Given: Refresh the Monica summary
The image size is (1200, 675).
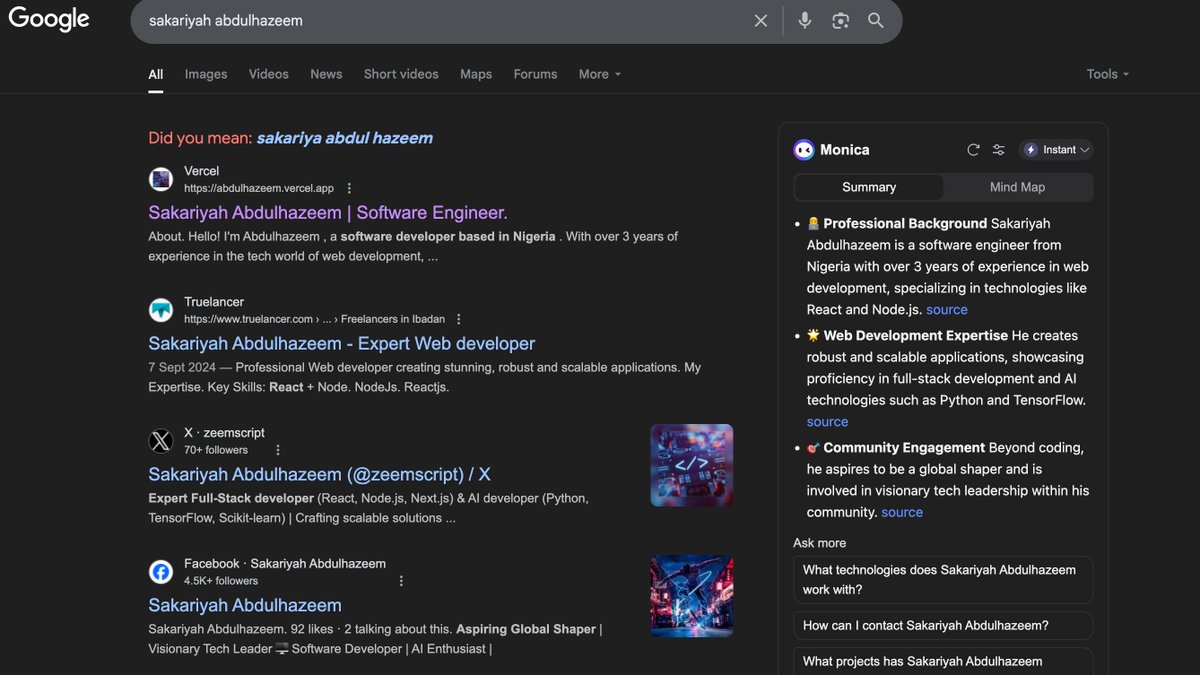Looking at the screenshot, I should [973, 150].
